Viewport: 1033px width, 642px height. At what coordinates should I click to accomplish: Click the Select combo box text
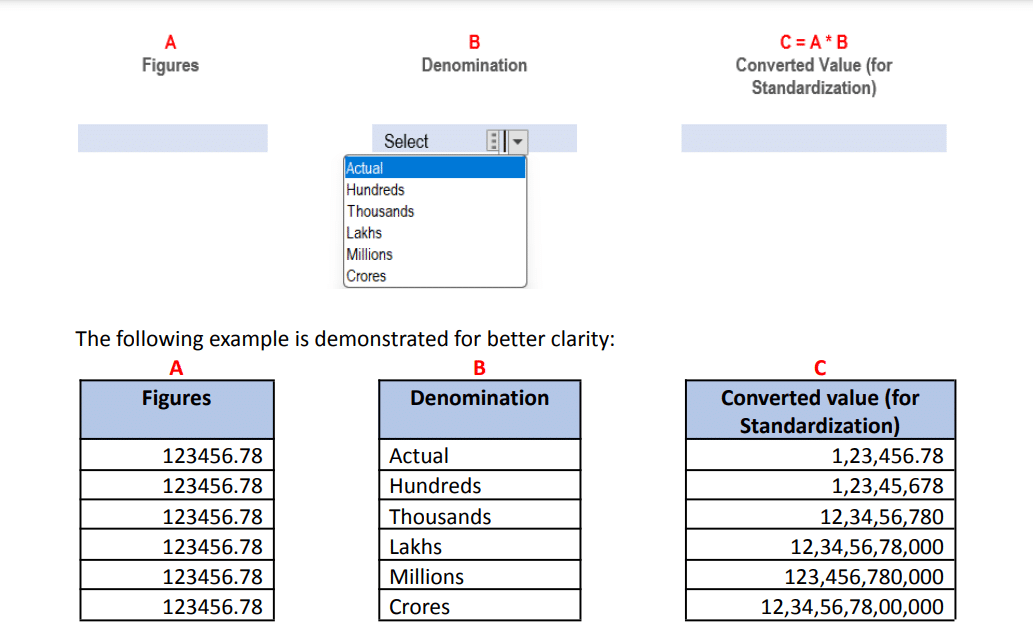(x=406, y=141)
